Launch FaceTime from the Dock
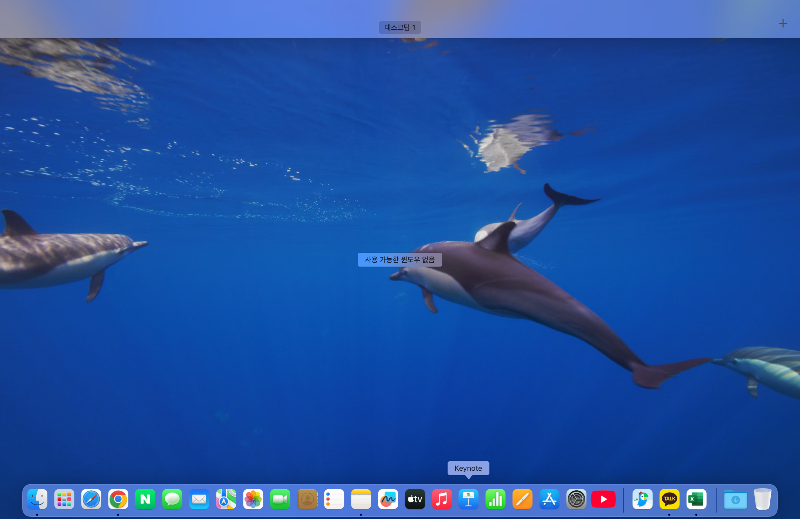The width and height of the screenshot is (800, 519). pos(280,499)
